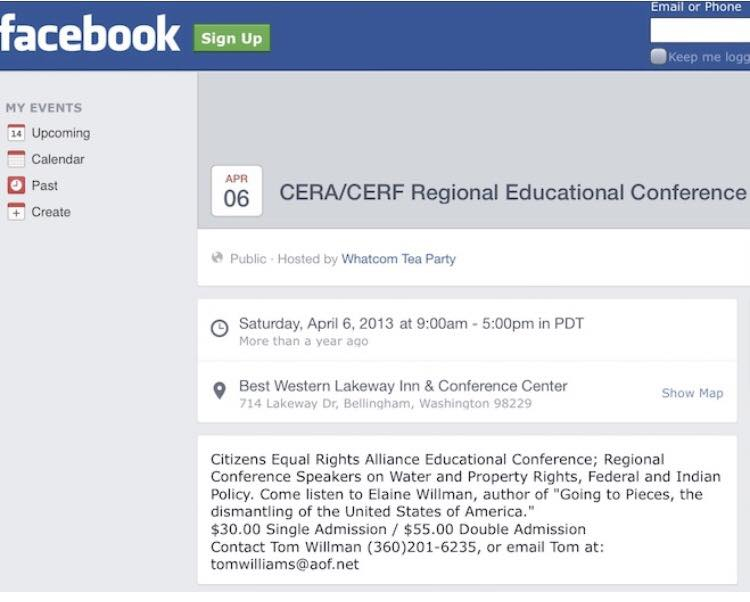
Task: Click Best Western Lakeway Inn venue name
Action: pyautogui.click(x=403, y=386)
